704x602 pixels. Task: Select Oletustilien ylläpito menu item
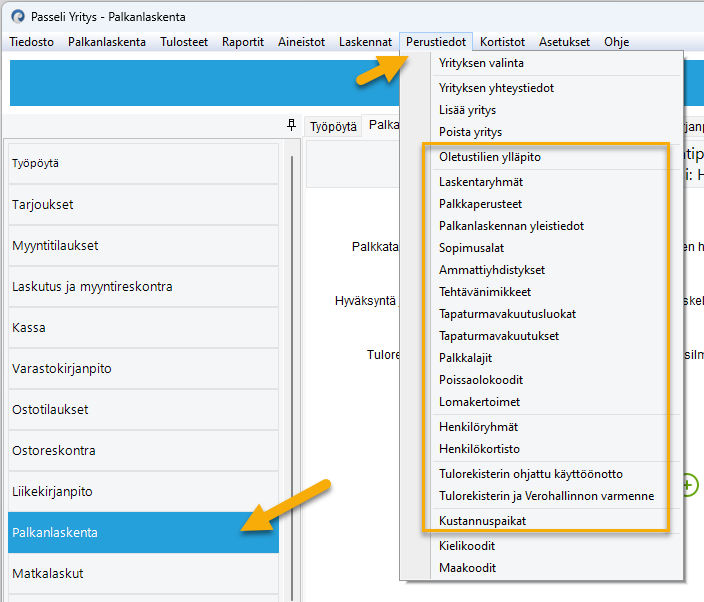tap(490, 157)
